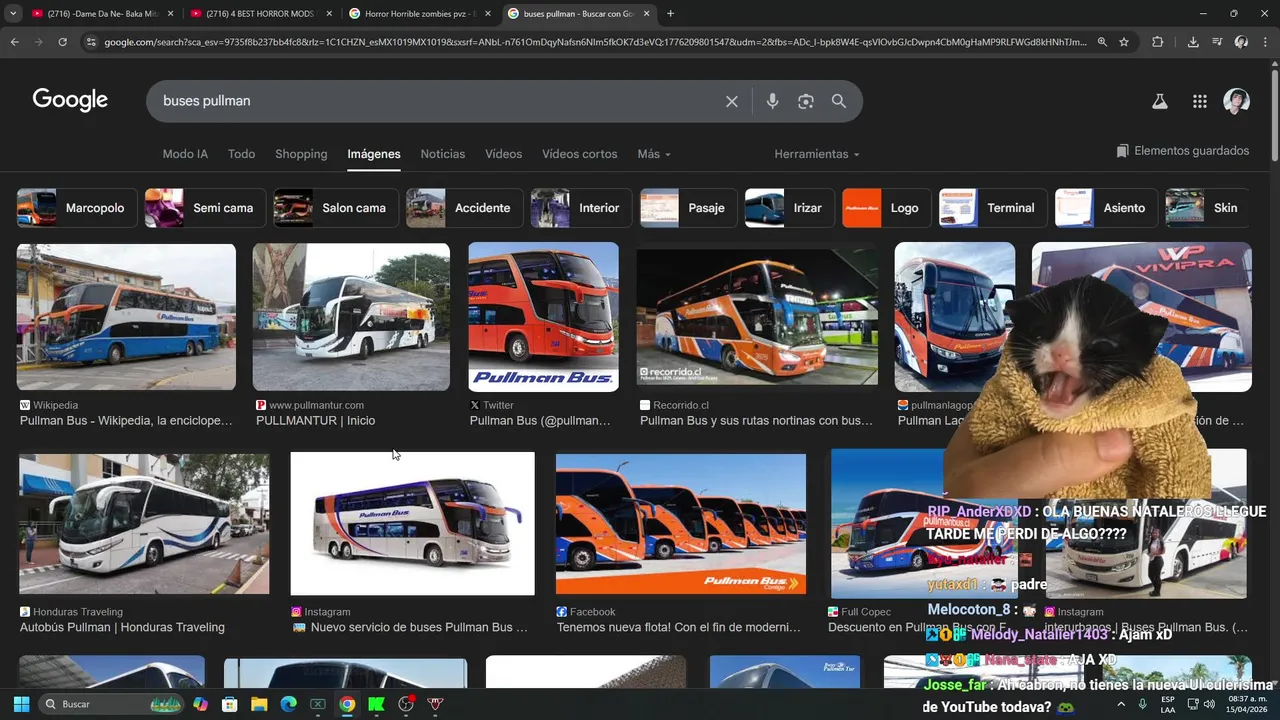The height and width of the screenshot is (720, 1280).
Task: Switch to the Vídeos cortos tab
Action: point(580,154)
